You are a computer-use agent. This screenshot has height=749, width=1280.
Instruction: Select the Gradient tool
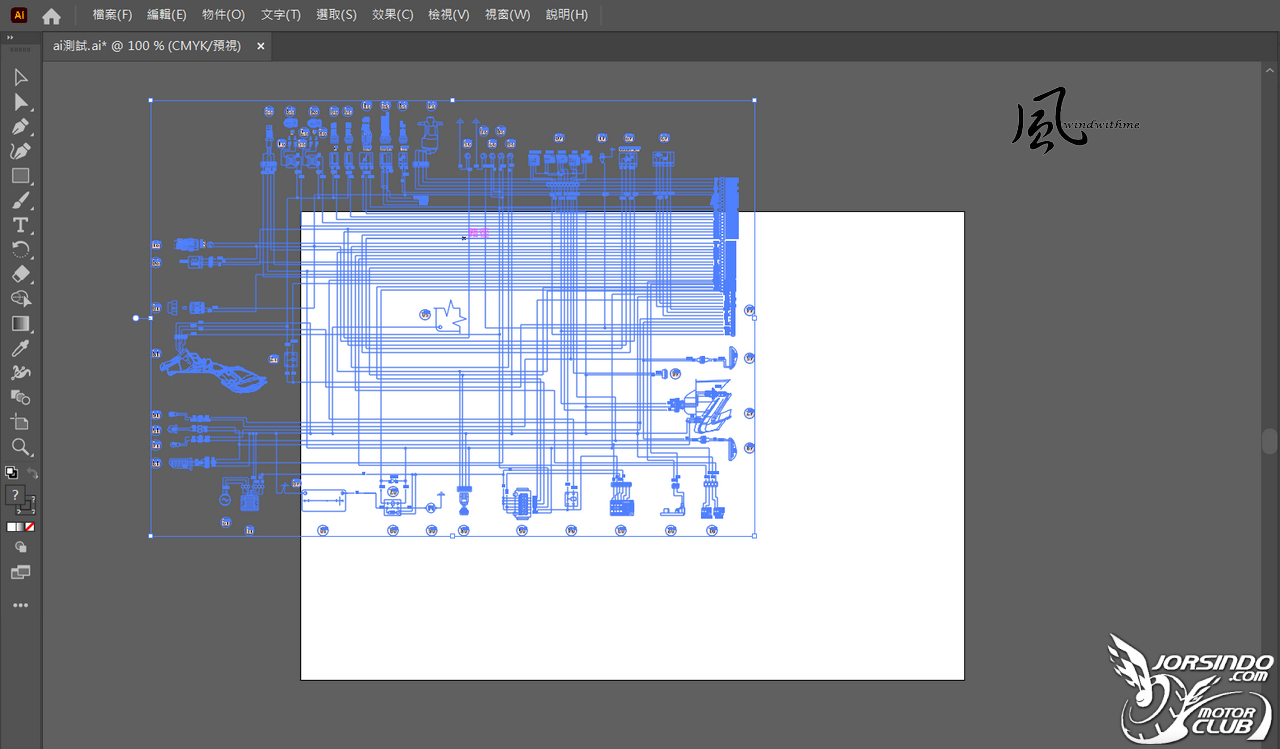click(x=20, y=324)
